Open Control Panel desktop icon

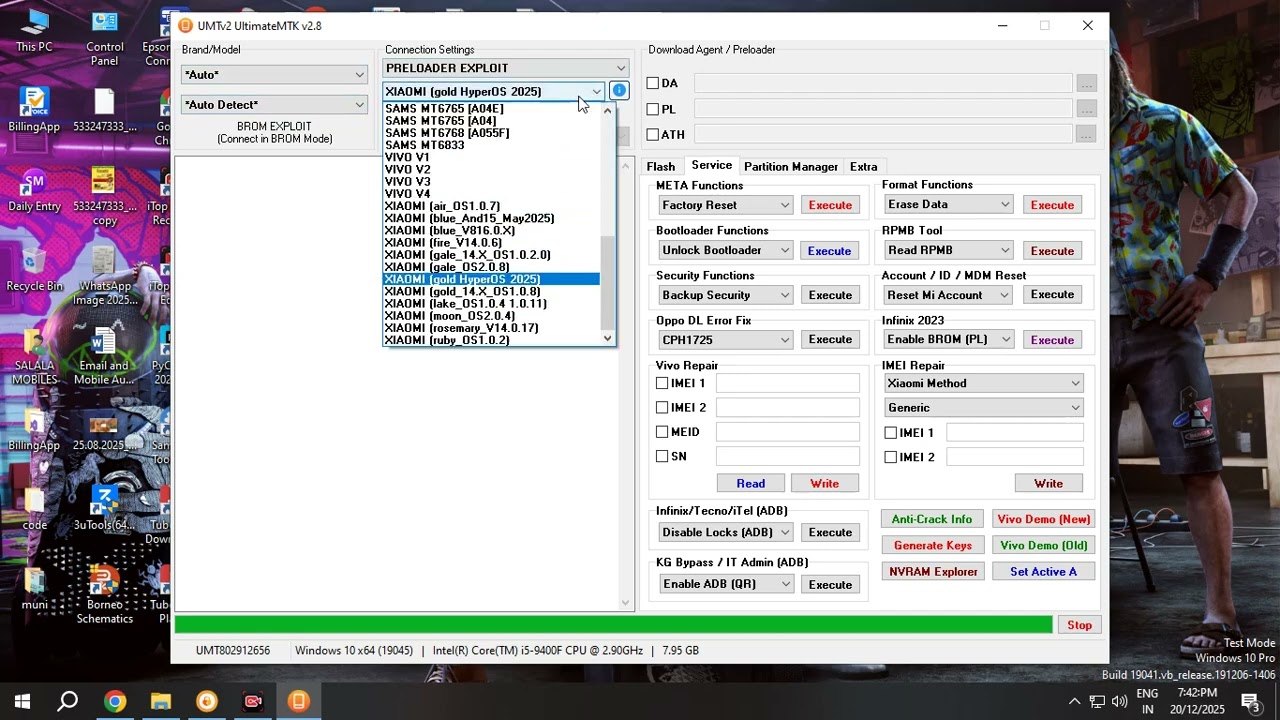click(105, 38)
